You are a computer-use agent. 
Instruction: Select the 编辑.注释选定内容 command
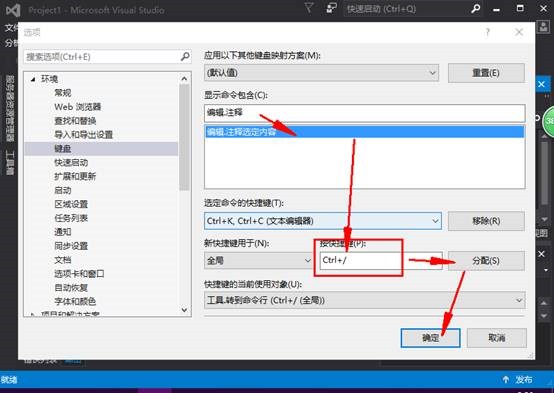pyautogui.click(x=365, y=132)
